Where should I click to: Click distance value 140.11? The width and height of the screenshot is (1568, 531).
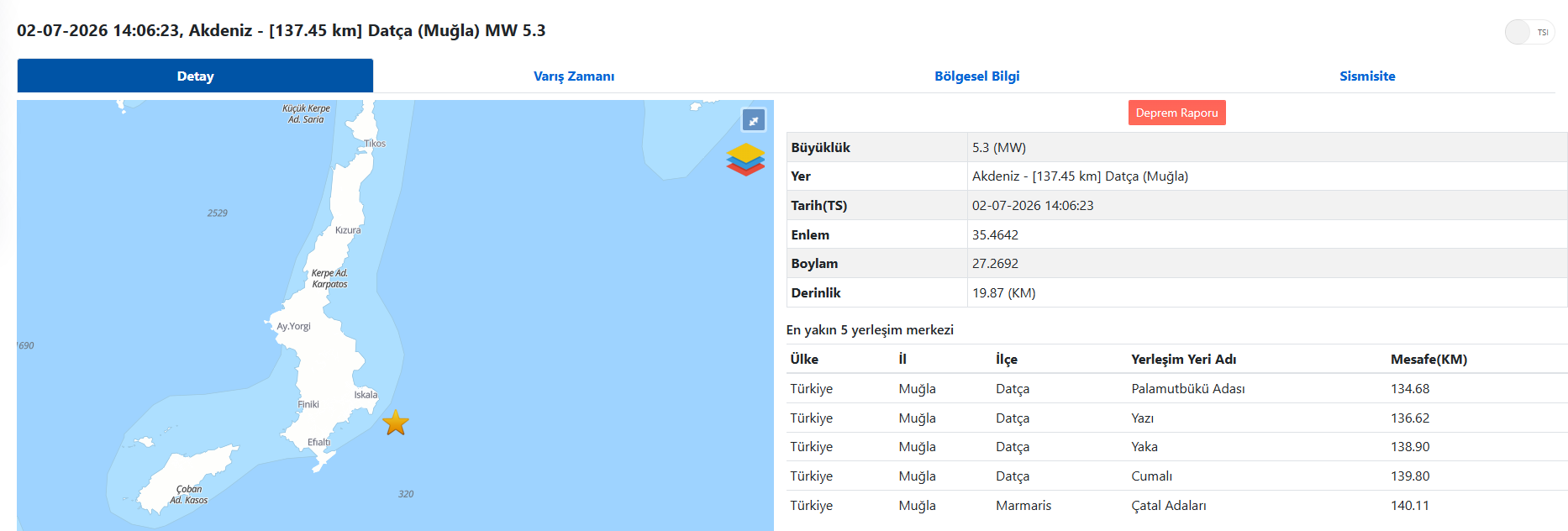click(1410, 506)
